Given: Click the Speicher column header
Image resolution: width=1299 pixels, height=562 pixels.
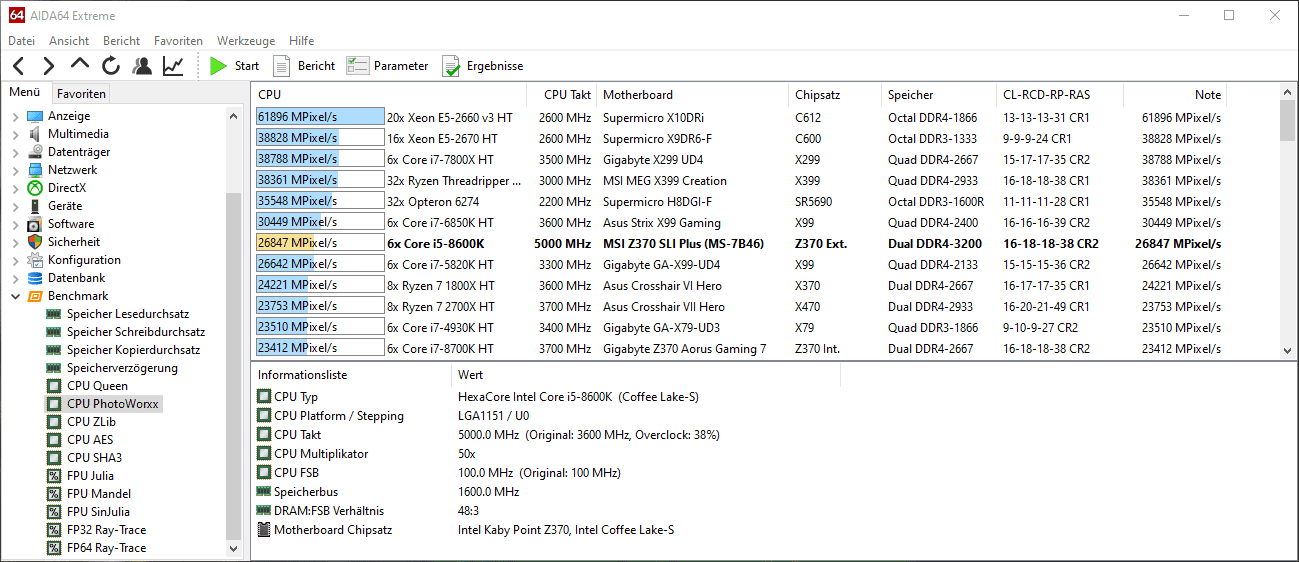Looking at the screenshot, I should 939,95.
